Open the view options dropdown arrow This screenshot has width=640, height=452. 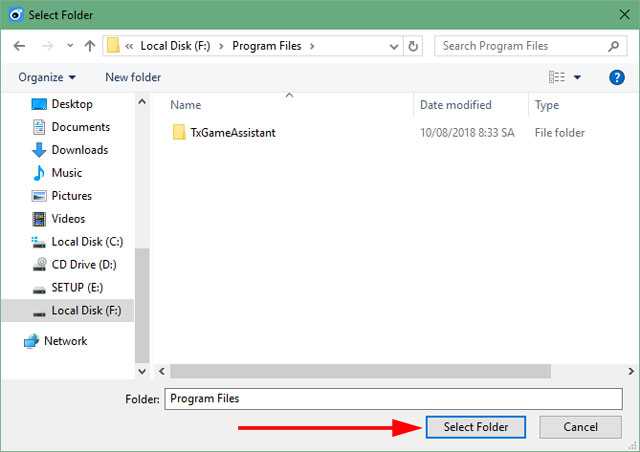(x=577, y=77)
